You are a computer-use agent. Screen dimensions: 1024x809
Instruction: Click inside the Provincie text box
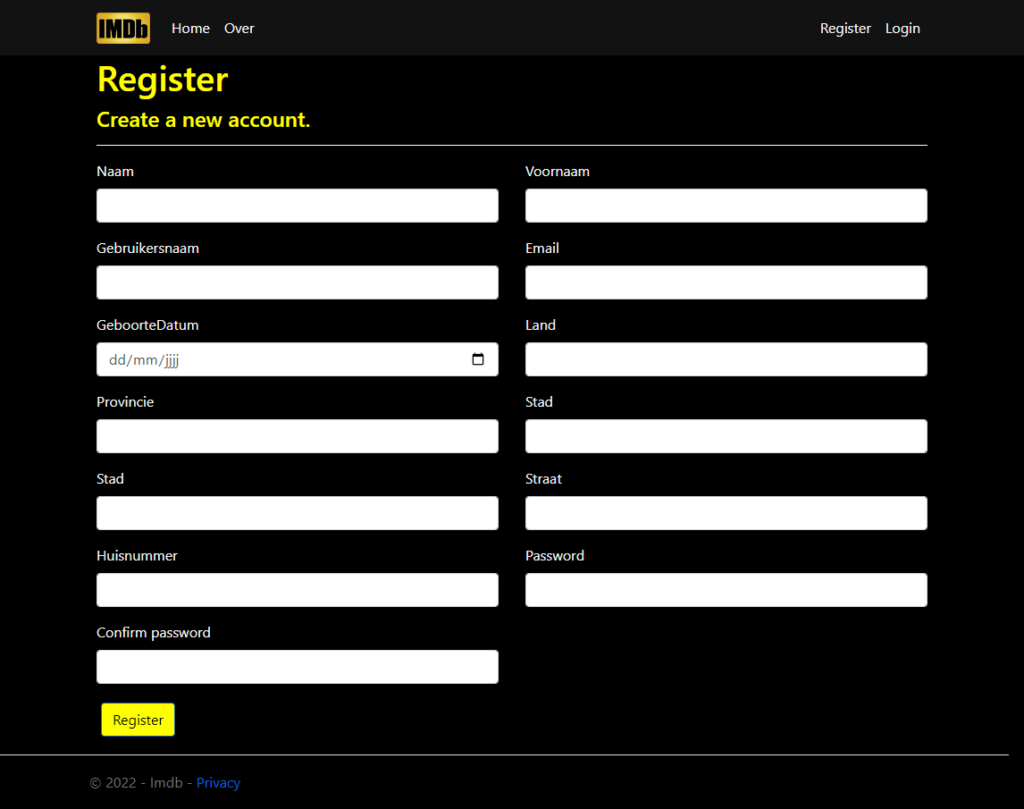[297, 436]
